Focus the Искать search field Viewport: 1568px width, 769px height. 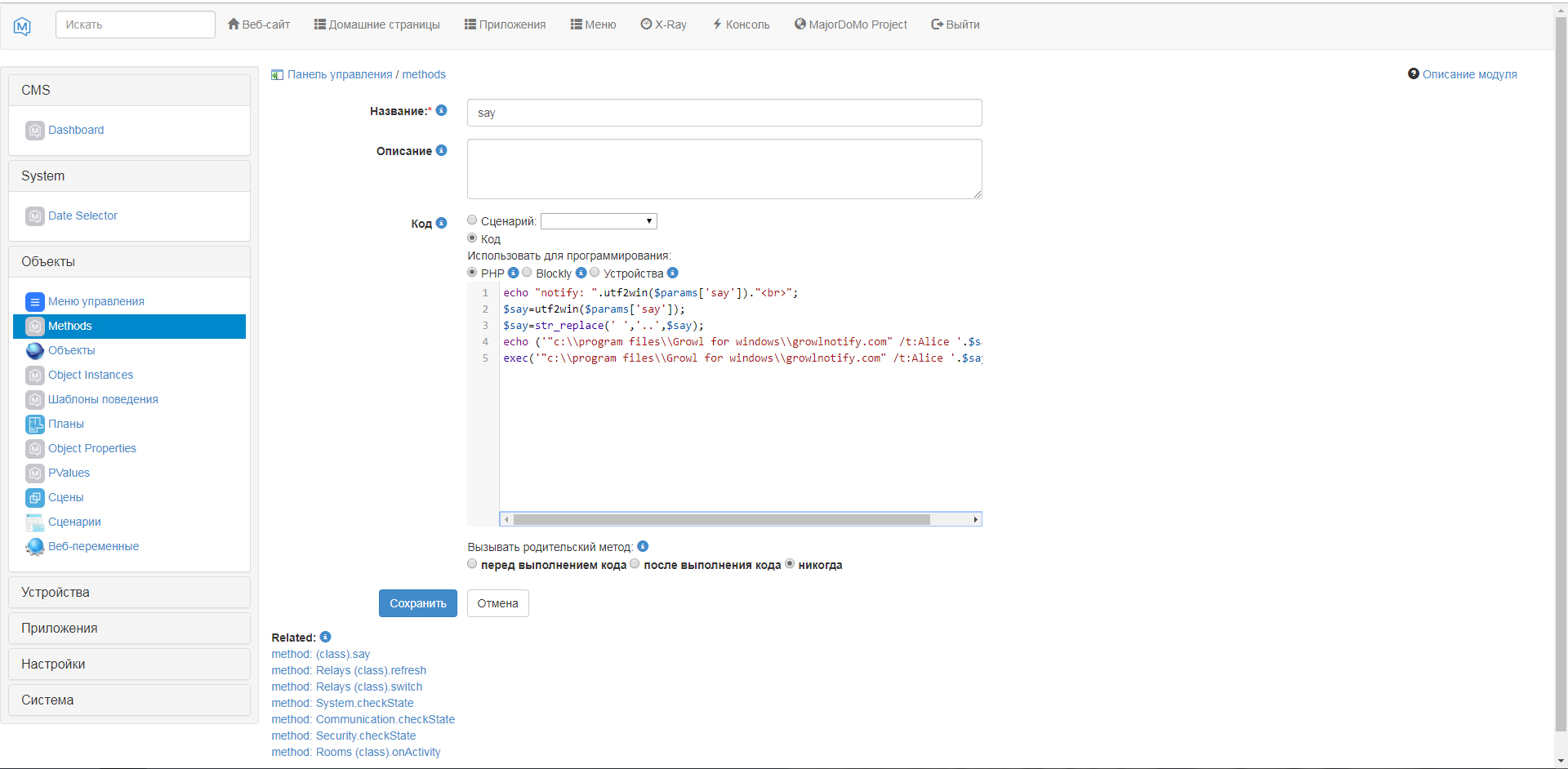click(x=136, y=24)
